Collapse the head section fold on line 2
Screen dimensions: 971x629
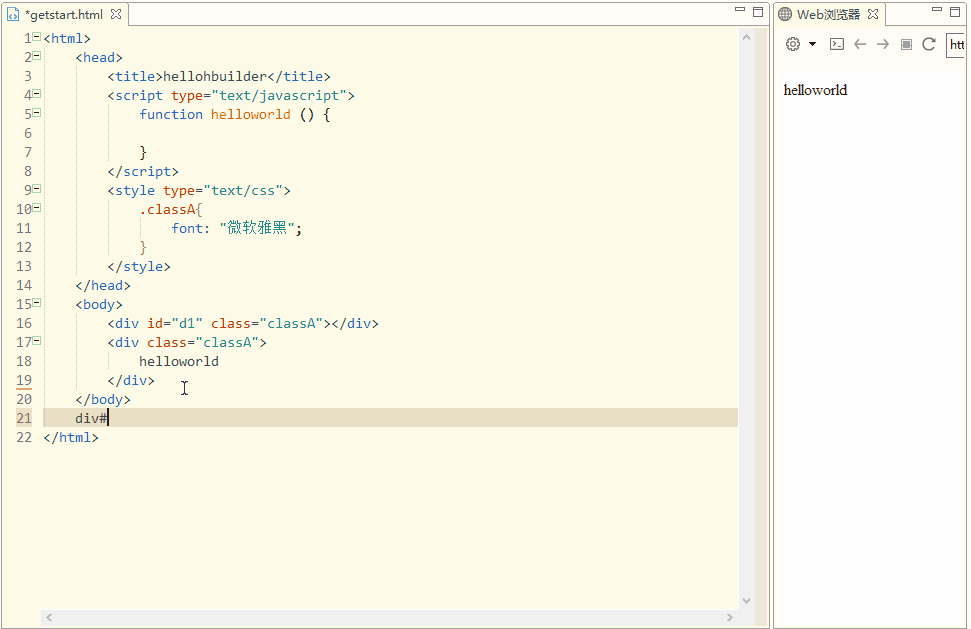click(35, 56)
